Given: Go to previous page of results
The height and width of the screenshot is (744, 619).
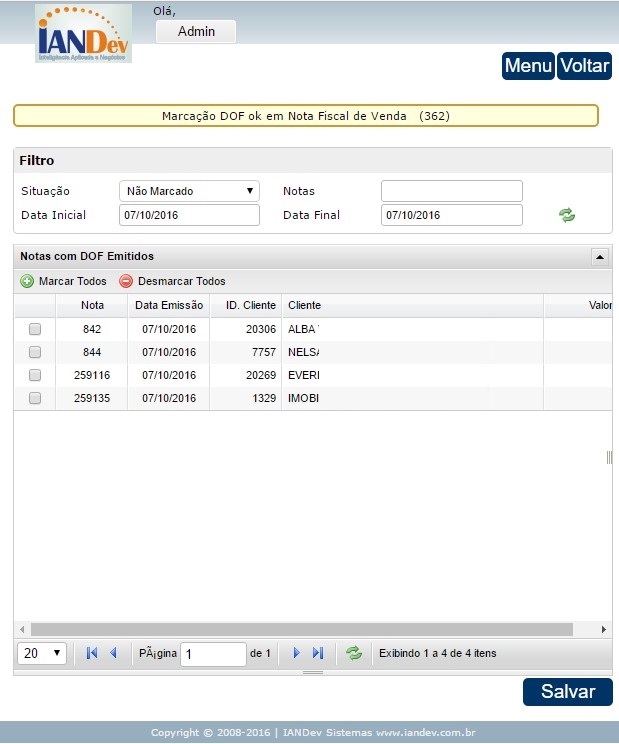Looking at the screenshot, I should [x=113, y=653].
